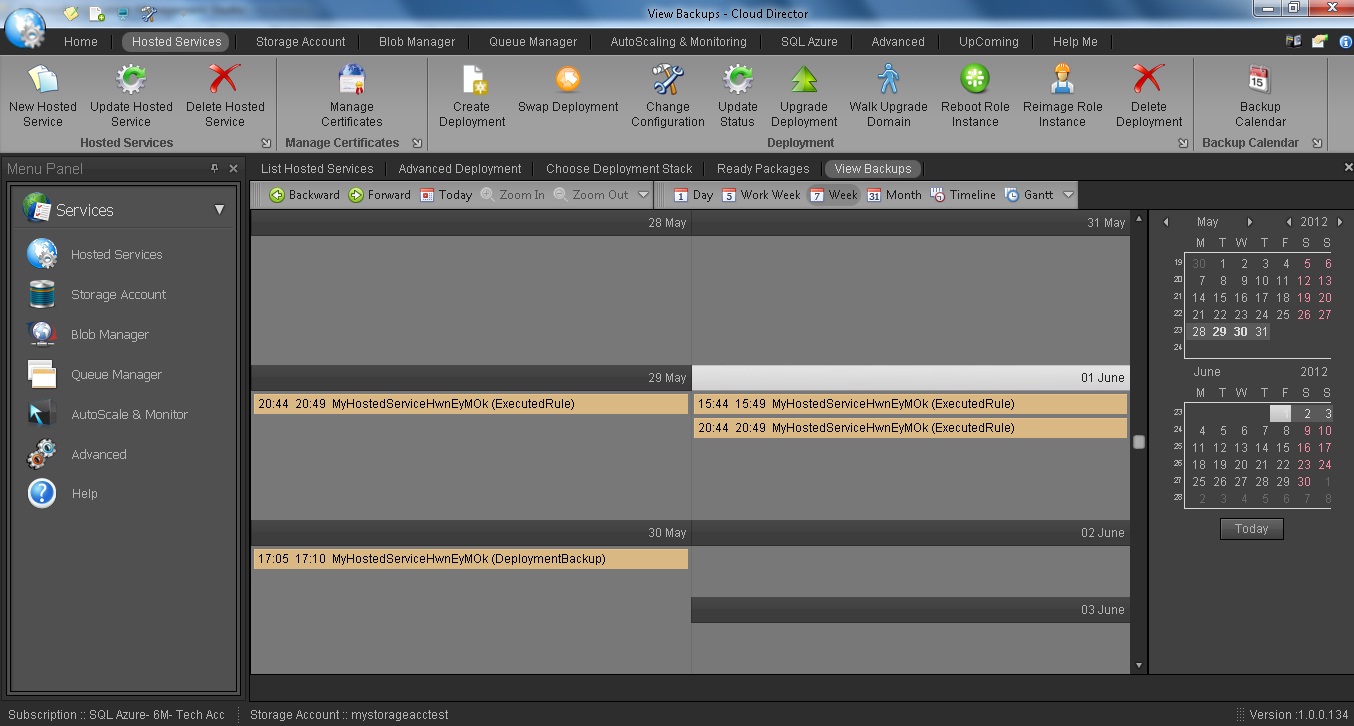1354x726 pixels.
Task: Navigate Backward in the calendar
Action: (305, 195)
